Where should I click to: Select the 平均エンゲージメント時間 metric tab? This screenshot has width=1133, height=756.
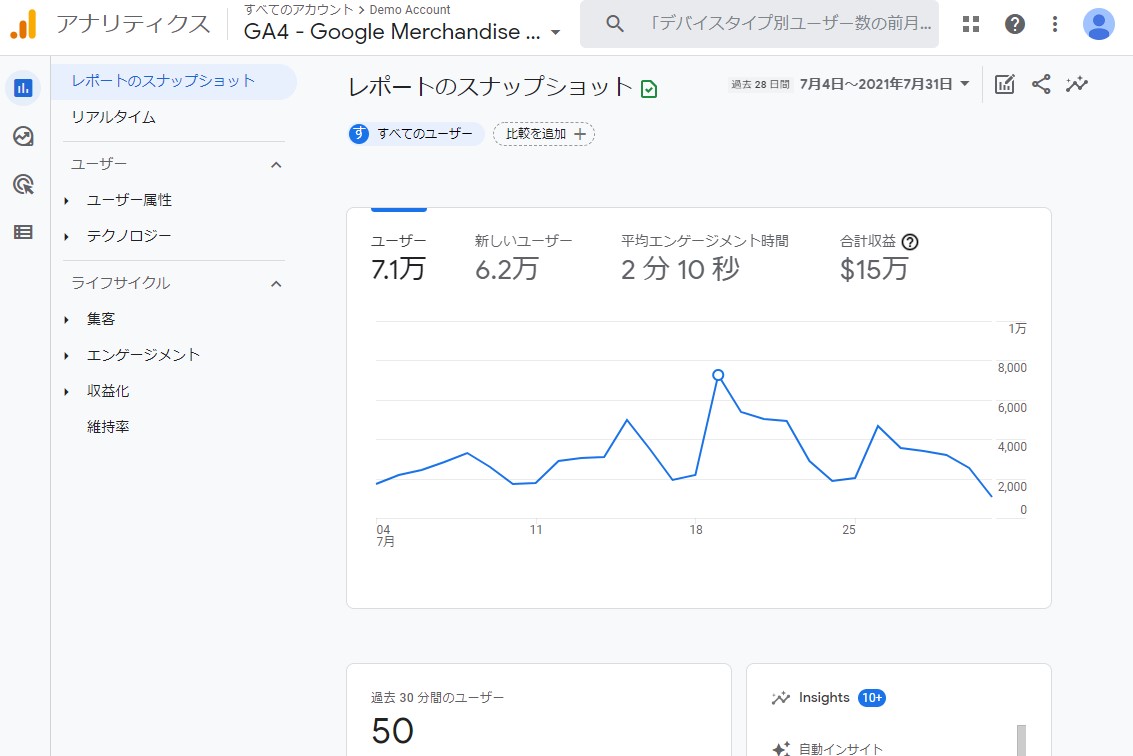tap(705, 257)
